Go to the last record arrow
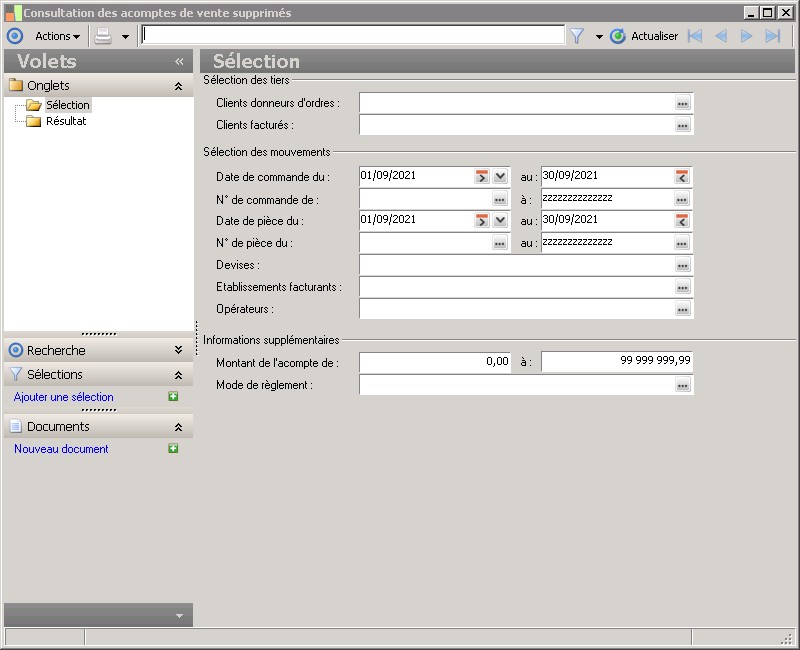 [772, 36]
